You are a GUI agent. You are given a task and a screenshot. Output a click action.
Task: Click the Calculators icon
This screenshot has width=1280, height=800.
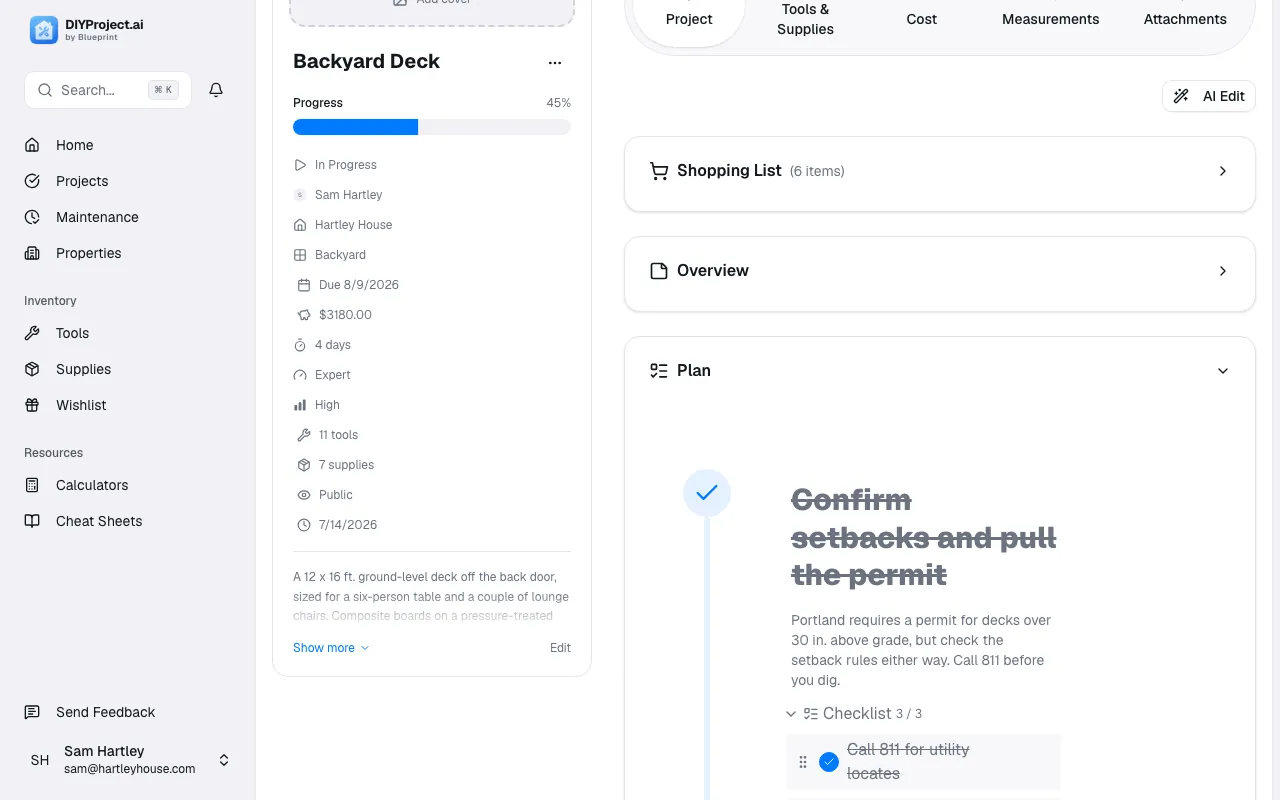[x=32, y=485]
